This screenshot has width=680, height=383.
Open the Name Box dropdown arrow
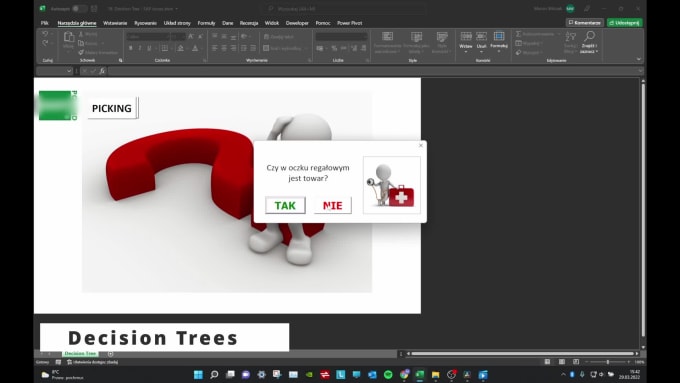click(x=69, y=71)
